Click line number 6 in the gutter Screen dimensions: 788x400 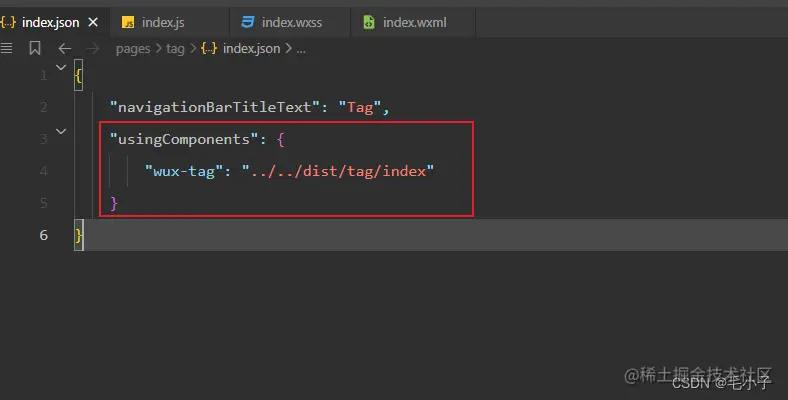click(x=44, y=235)
